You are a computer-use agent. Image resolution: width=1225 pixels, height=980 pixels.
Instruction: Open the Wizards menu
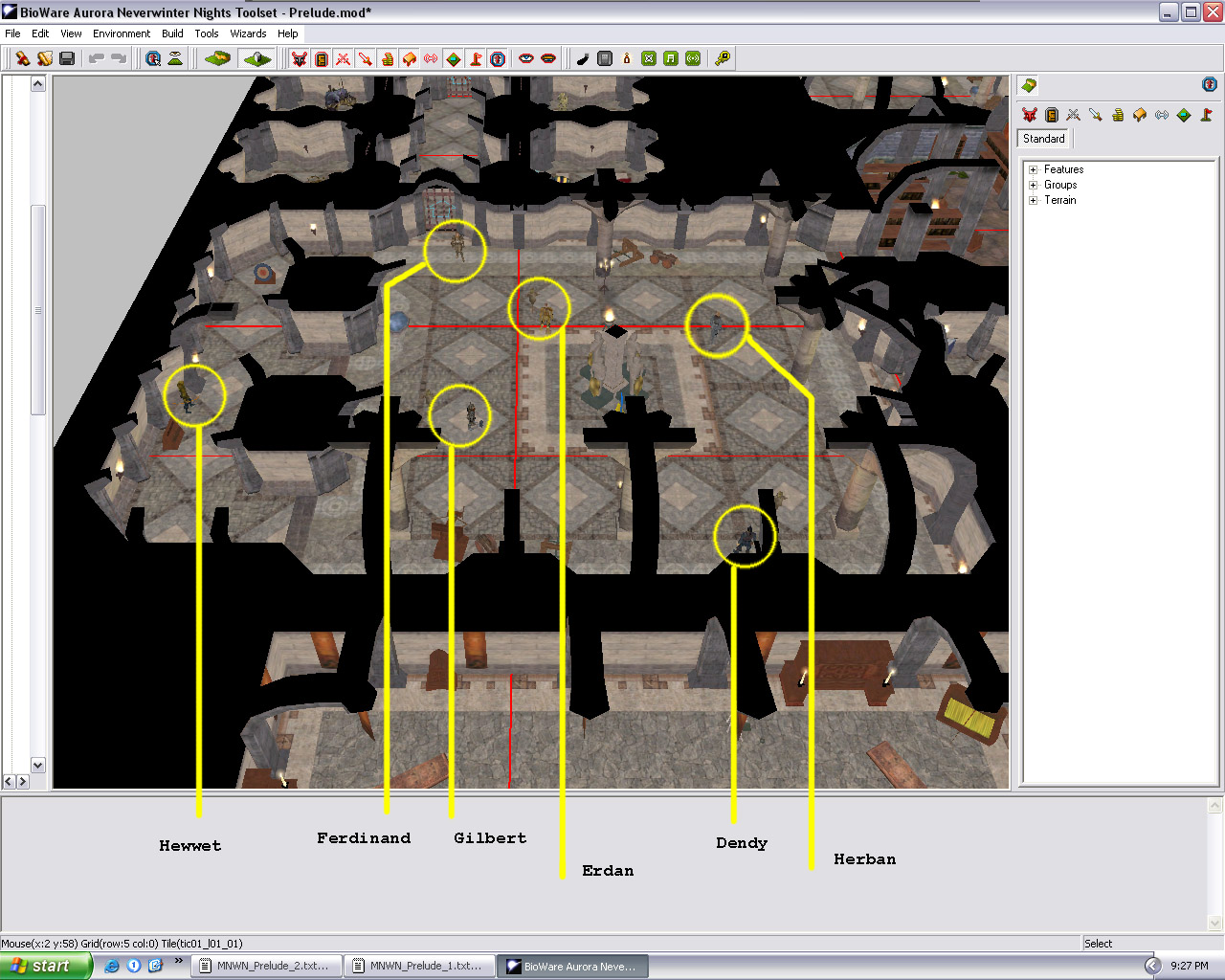pos(248,33)
